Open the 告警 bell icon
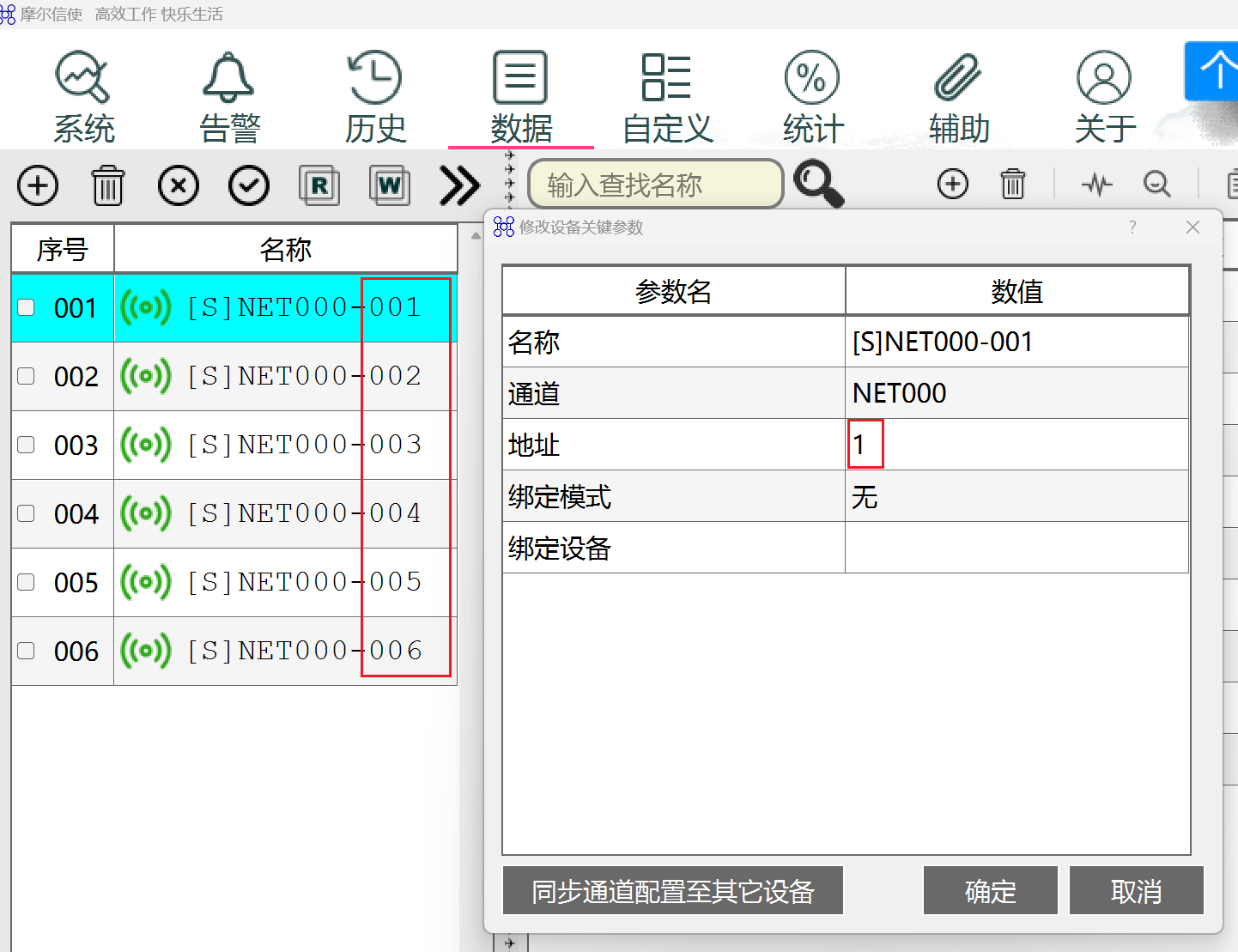This screenshot has width=1238, height=952. pos(228,77)
